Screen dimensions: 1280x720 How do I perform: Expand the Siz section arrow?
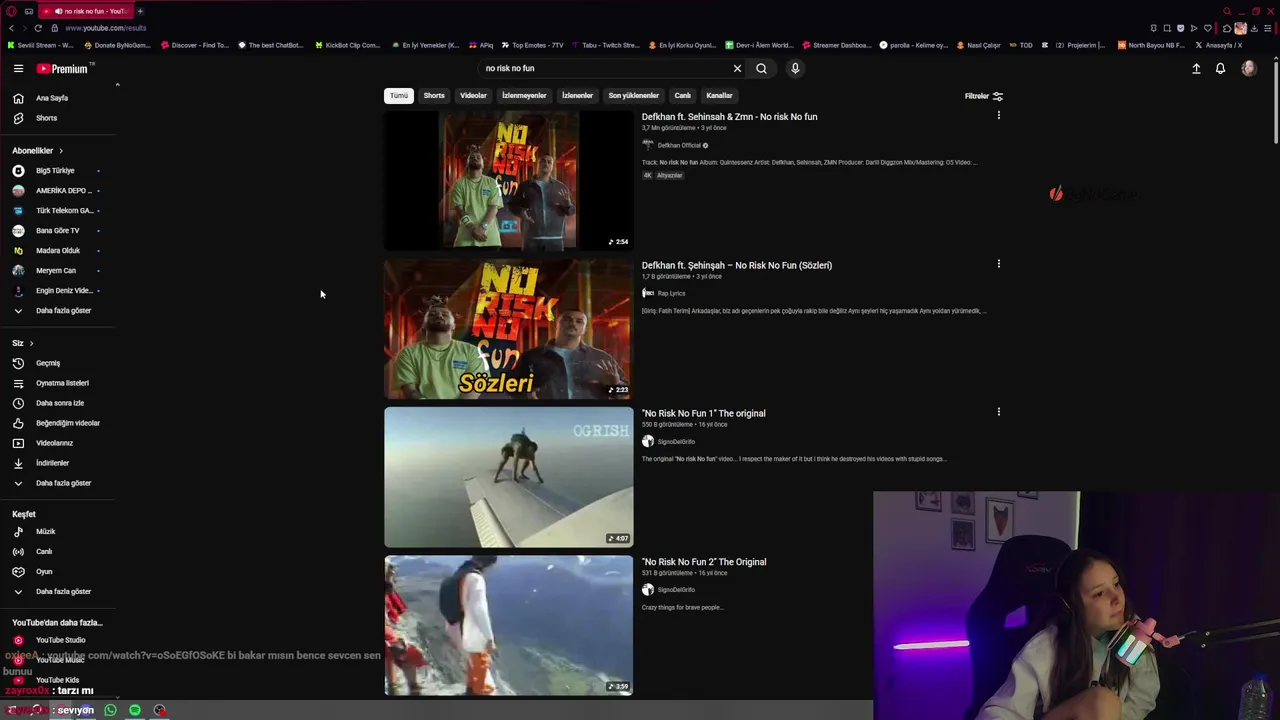click(x=31, y=343)
